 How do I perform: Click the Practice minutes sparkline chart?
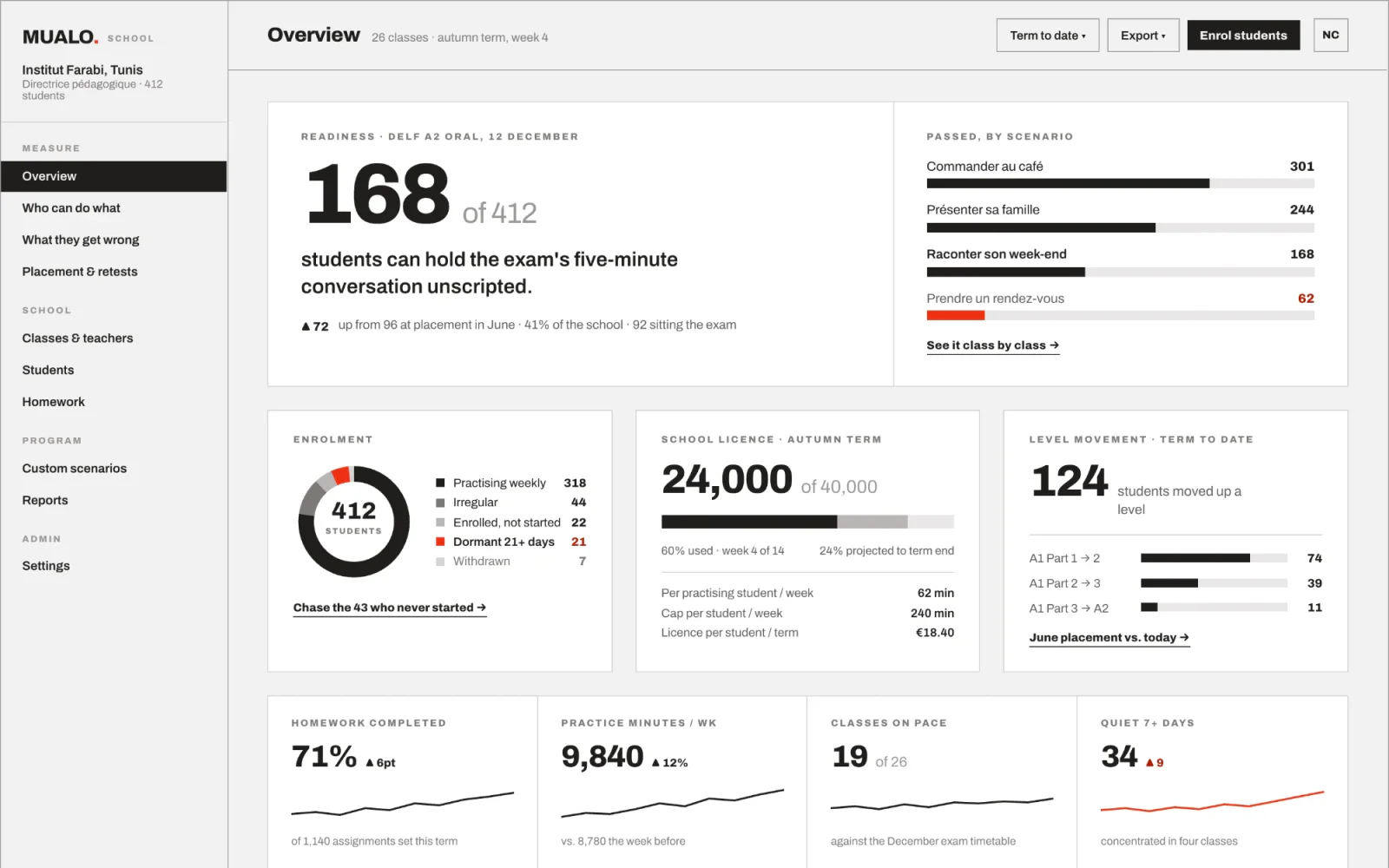point(673,804)
